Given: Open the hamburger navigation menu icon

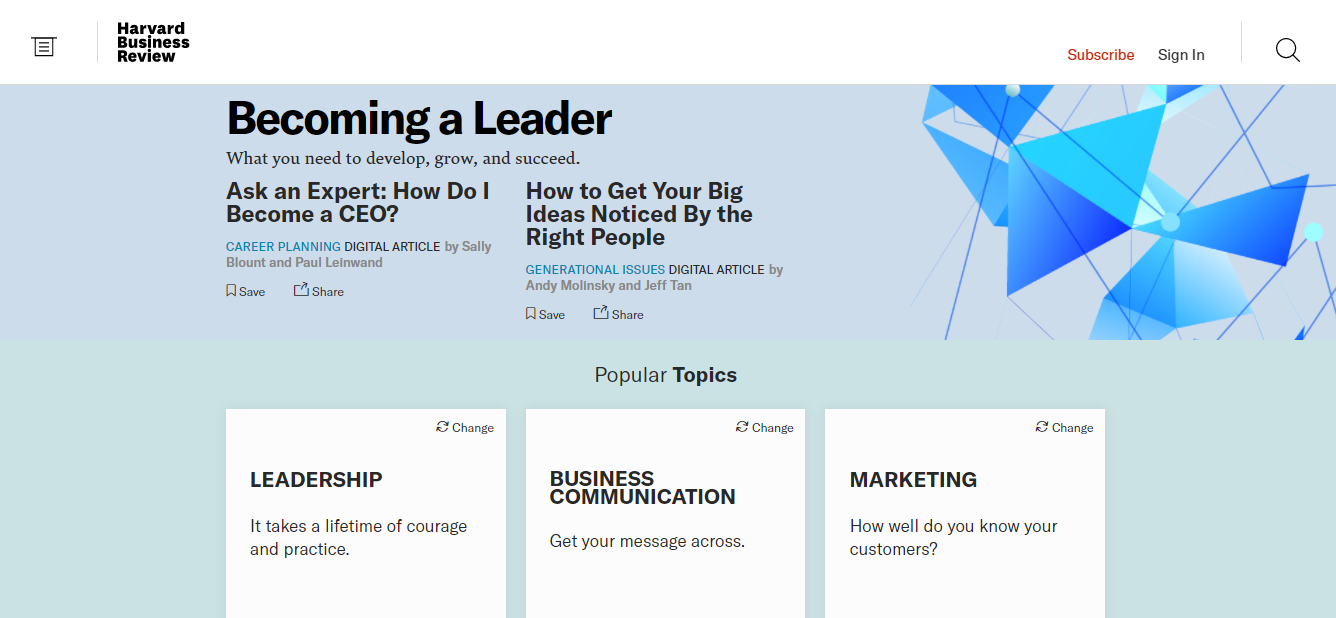Looking at the screenshot, I should [x=44, y=46].
